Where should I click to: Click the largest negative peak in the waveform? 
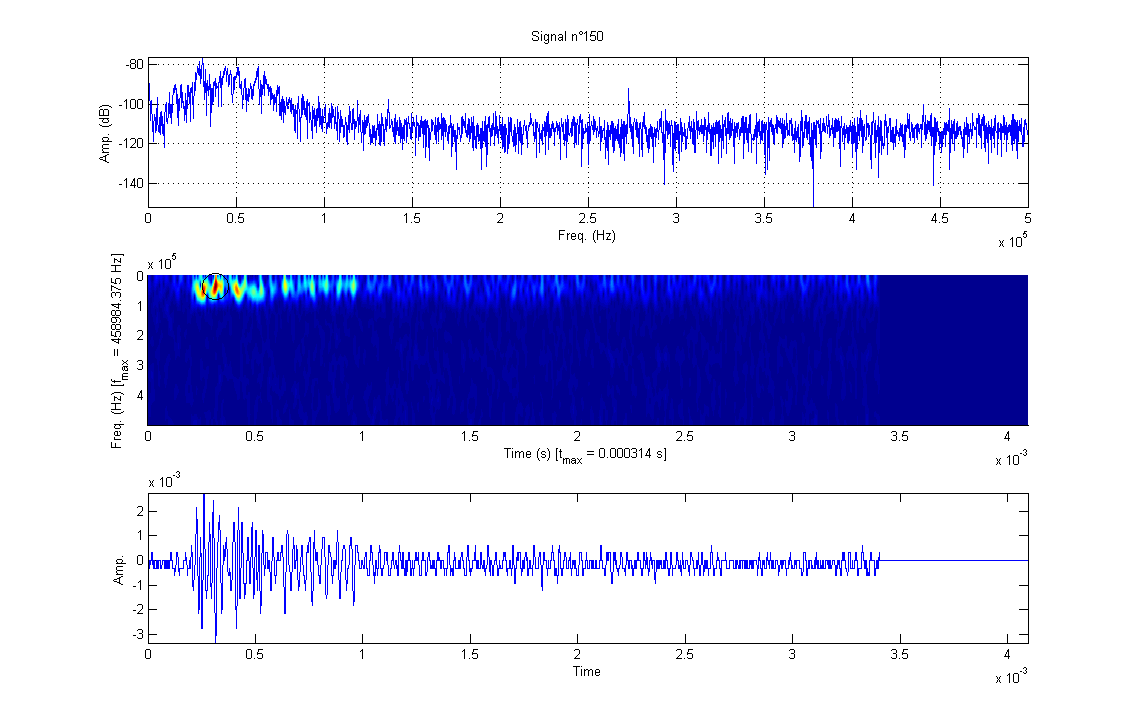(215, 636)
